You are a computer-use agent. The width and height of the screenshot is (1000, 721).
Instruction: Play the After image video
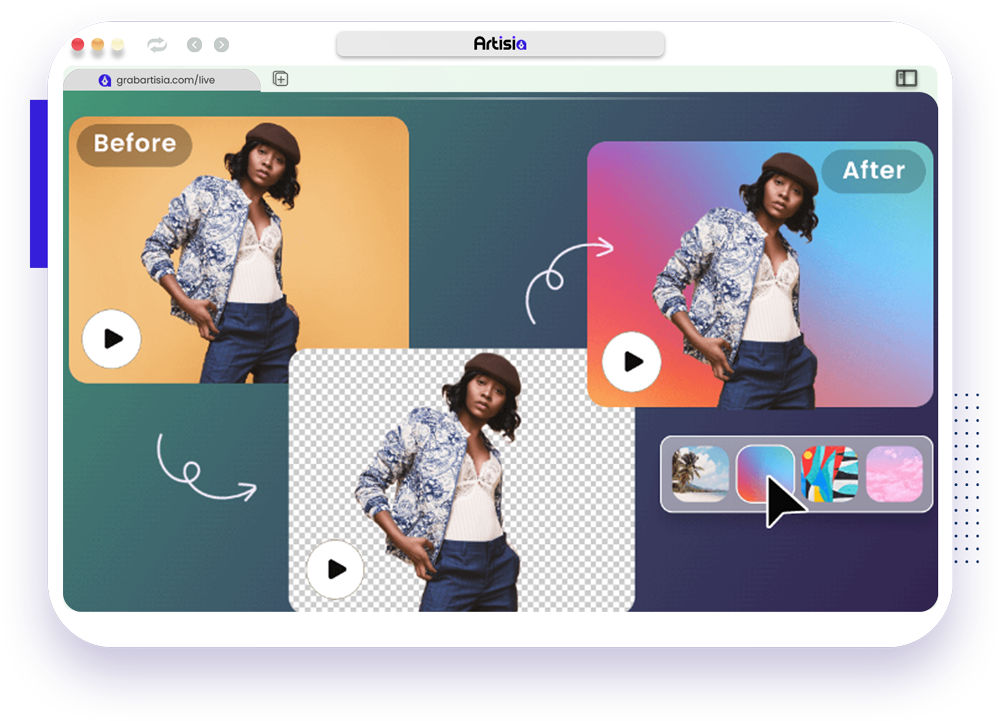631,361
